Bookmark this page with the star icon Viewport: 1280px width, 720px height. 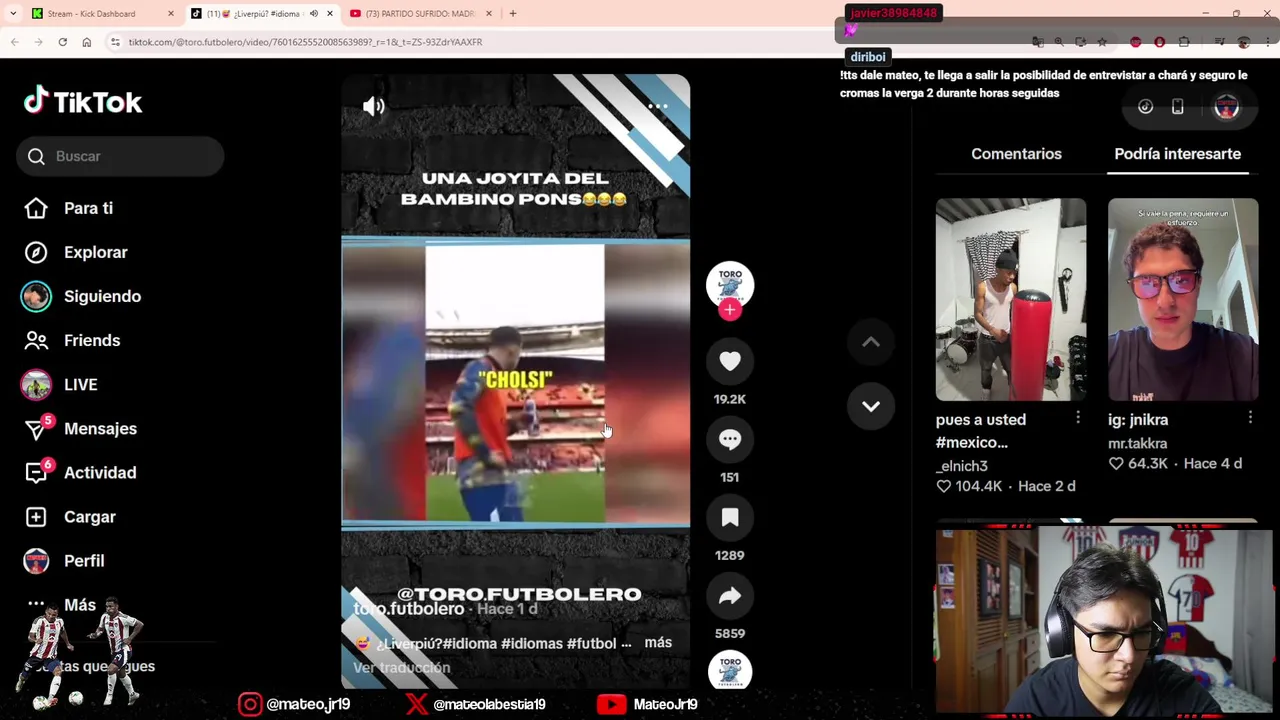coord(1102,42)
